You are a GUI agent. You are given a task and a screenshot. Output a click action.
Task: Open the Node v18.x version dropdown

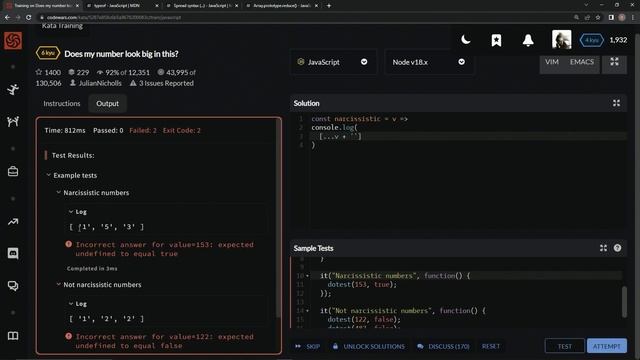coord(429,62)
